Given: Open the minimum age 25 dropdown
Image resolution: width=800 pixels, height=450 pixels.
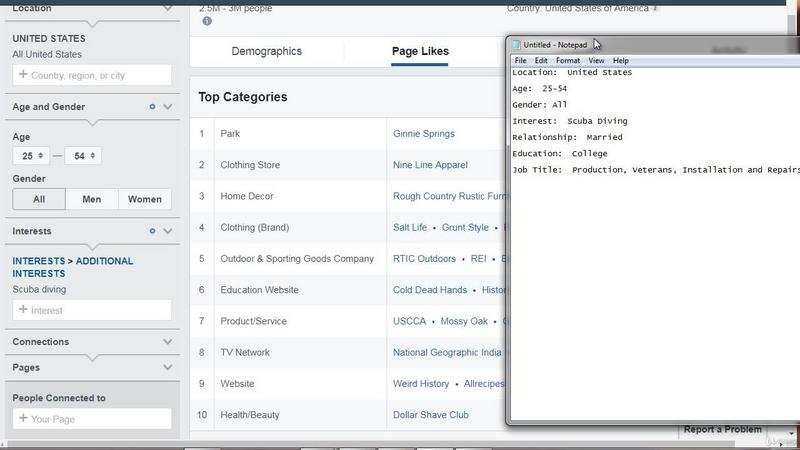Looking at the screenshot, I should coord(31,156).
